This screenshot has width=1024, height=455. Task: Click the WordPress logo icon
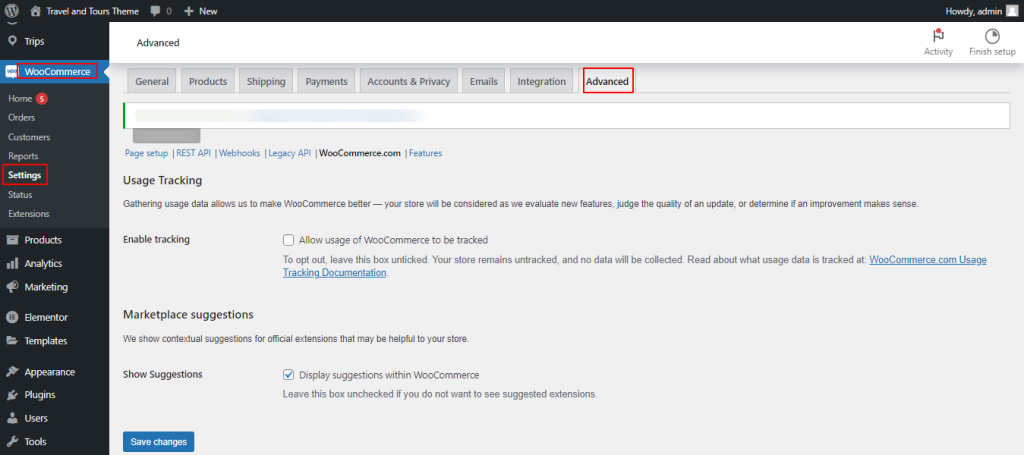12,11
